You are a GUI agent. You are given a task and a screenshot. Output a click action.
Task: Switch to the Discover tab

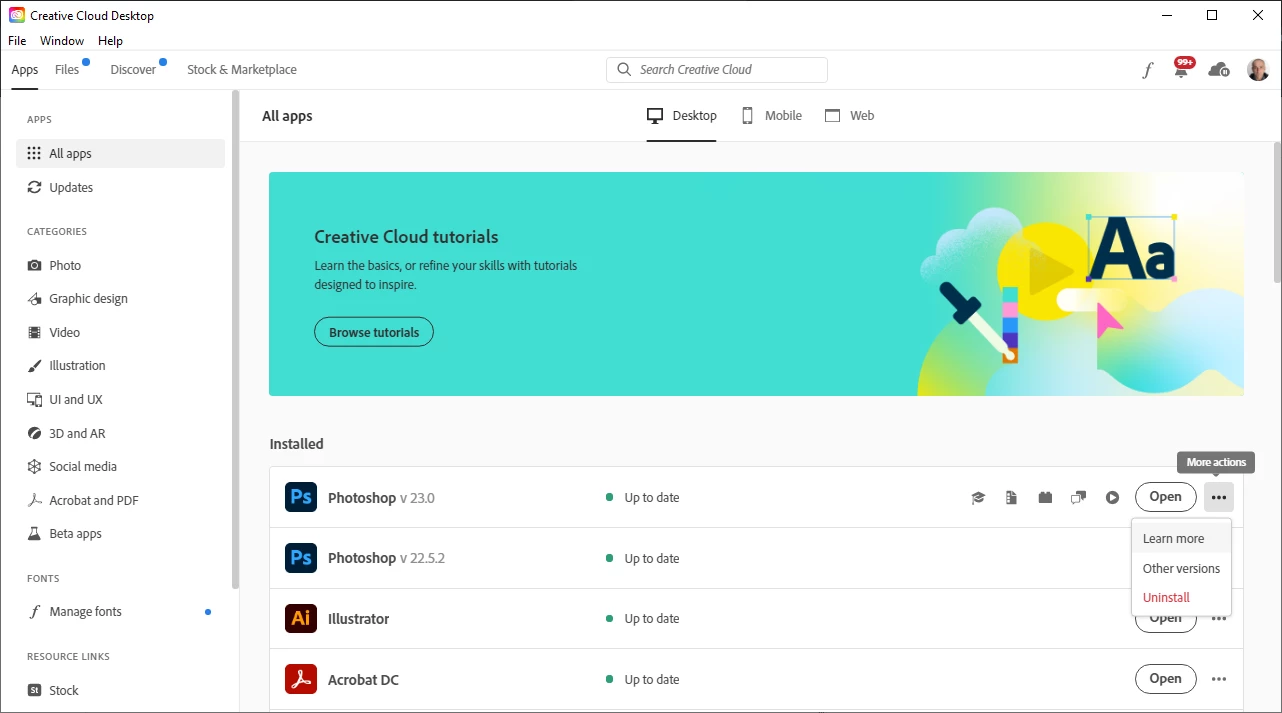133,70
